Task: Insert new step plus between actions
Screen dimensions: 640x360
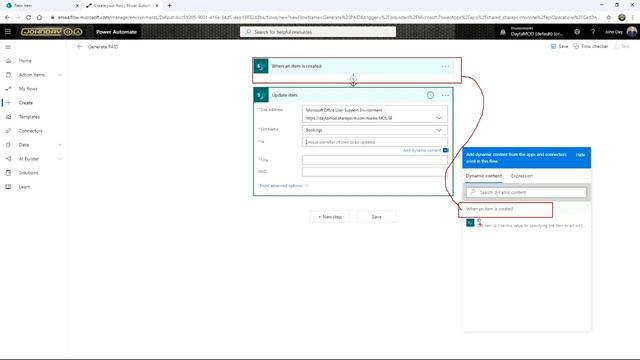Action: coord(353,79)
